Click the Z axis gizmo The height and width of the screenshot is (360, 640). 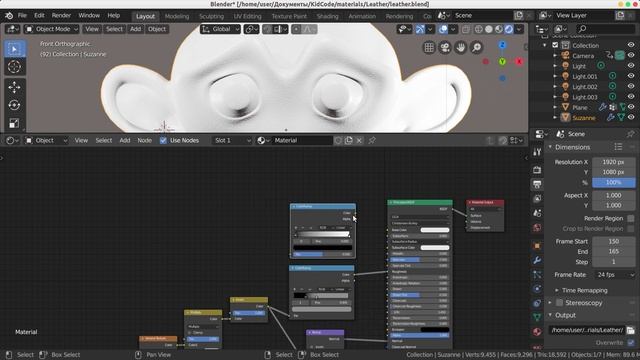(502, 45)
